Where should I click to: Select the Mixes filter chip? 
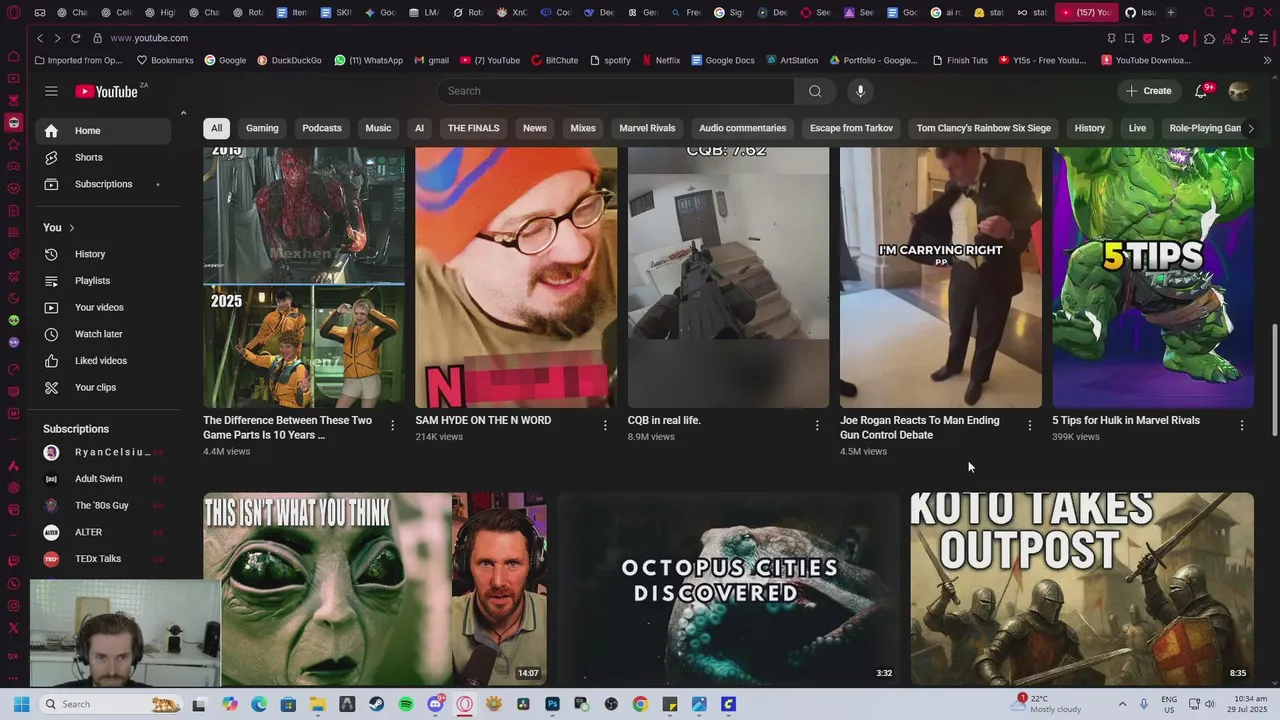pyautogui.click(x=583, y=128)
